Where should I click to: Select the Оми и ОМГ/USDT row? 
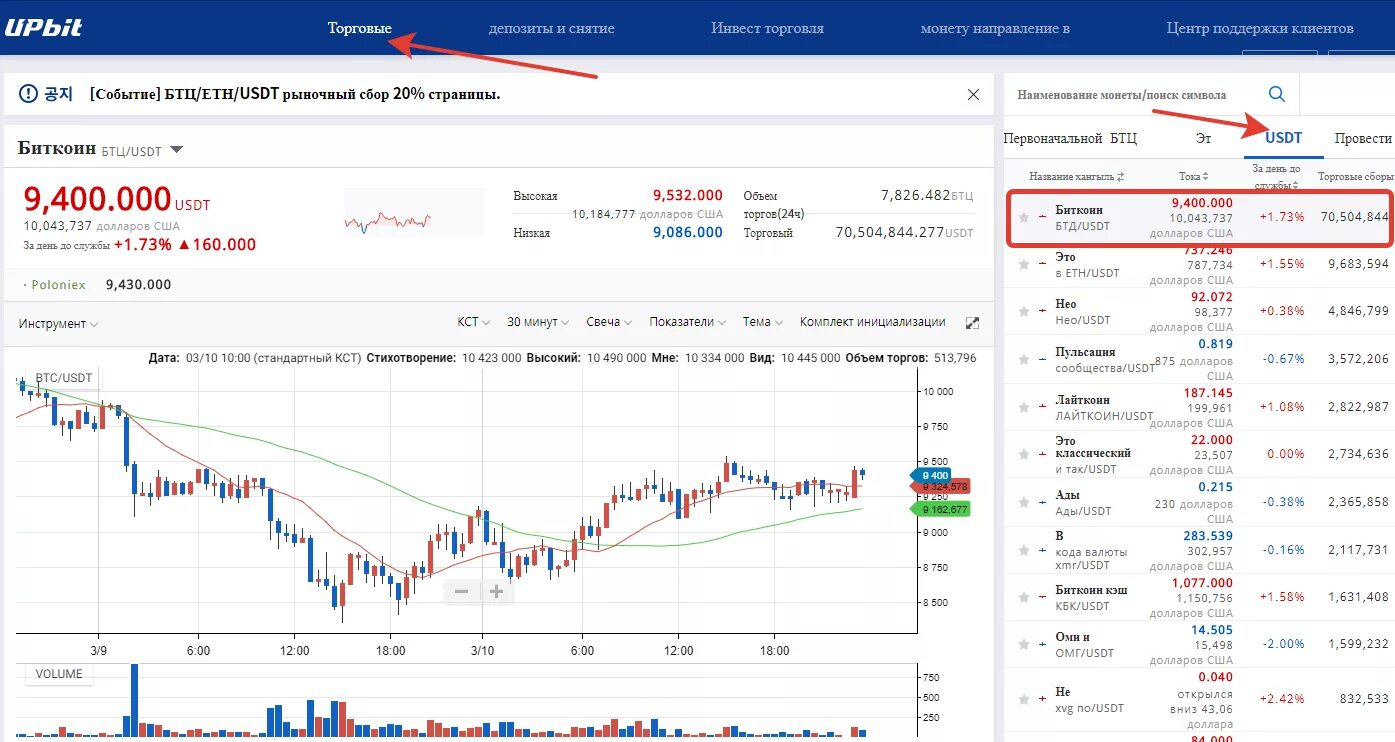click(x=1200, y=645)
